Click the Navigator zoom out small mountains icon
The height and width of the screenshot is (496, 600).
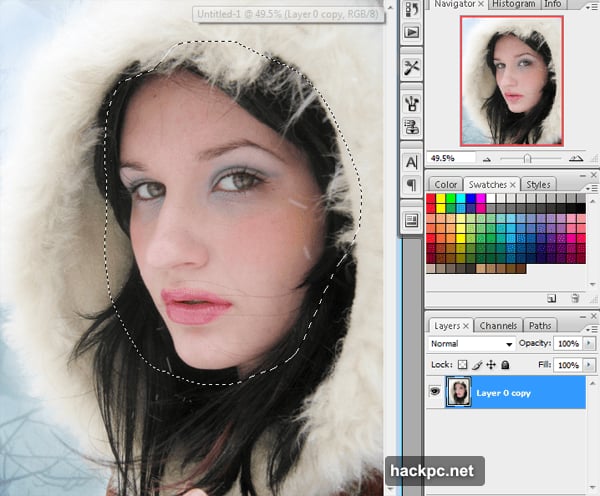coord(487,159)
